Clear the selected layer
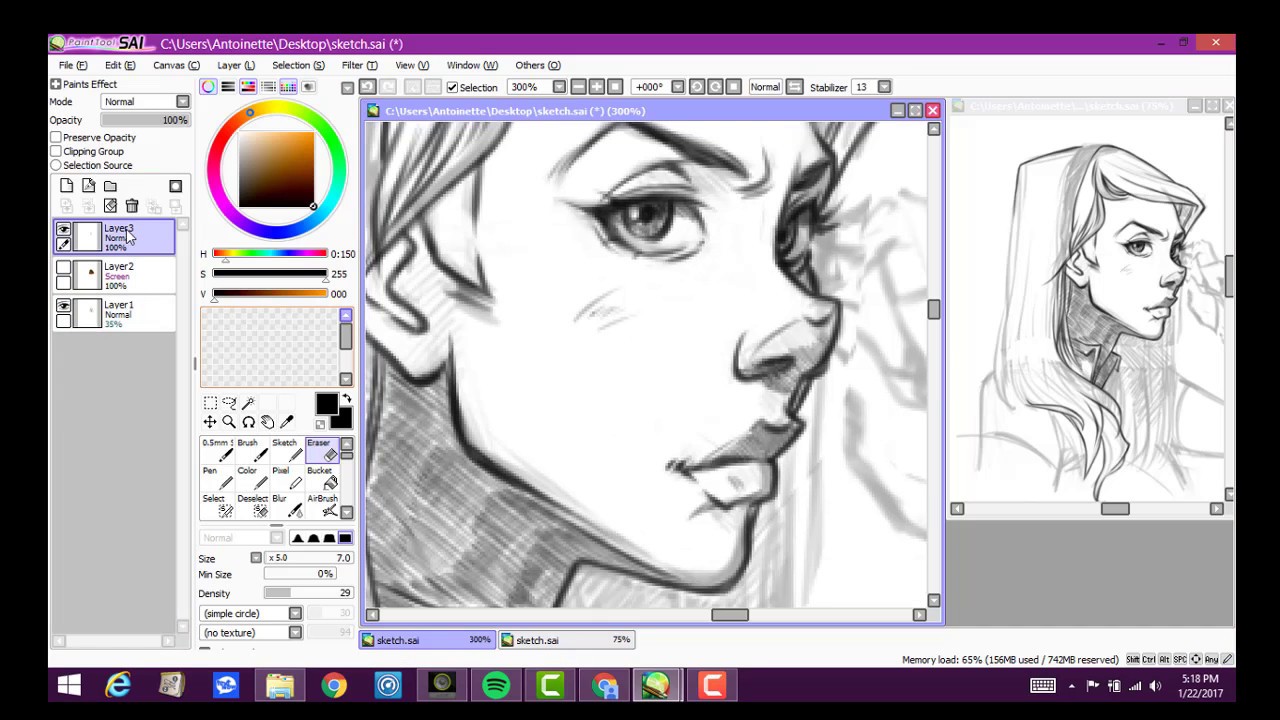The height and width of the screenshot is (720, 1280). click(110, 206)
